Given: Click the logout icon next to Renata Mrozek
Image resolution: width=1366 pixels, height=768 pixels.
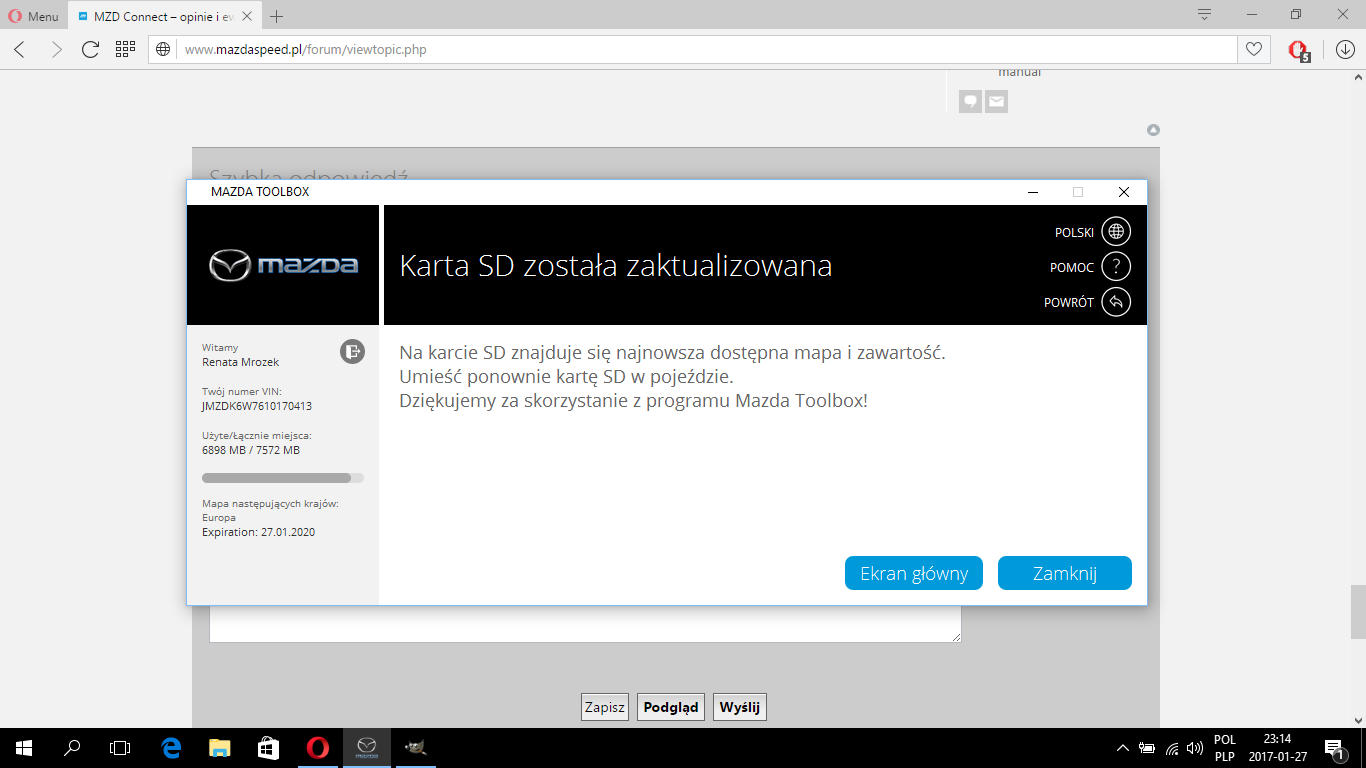Looking at the screenshot, I should pyautogui.click(x=352, y=351).
